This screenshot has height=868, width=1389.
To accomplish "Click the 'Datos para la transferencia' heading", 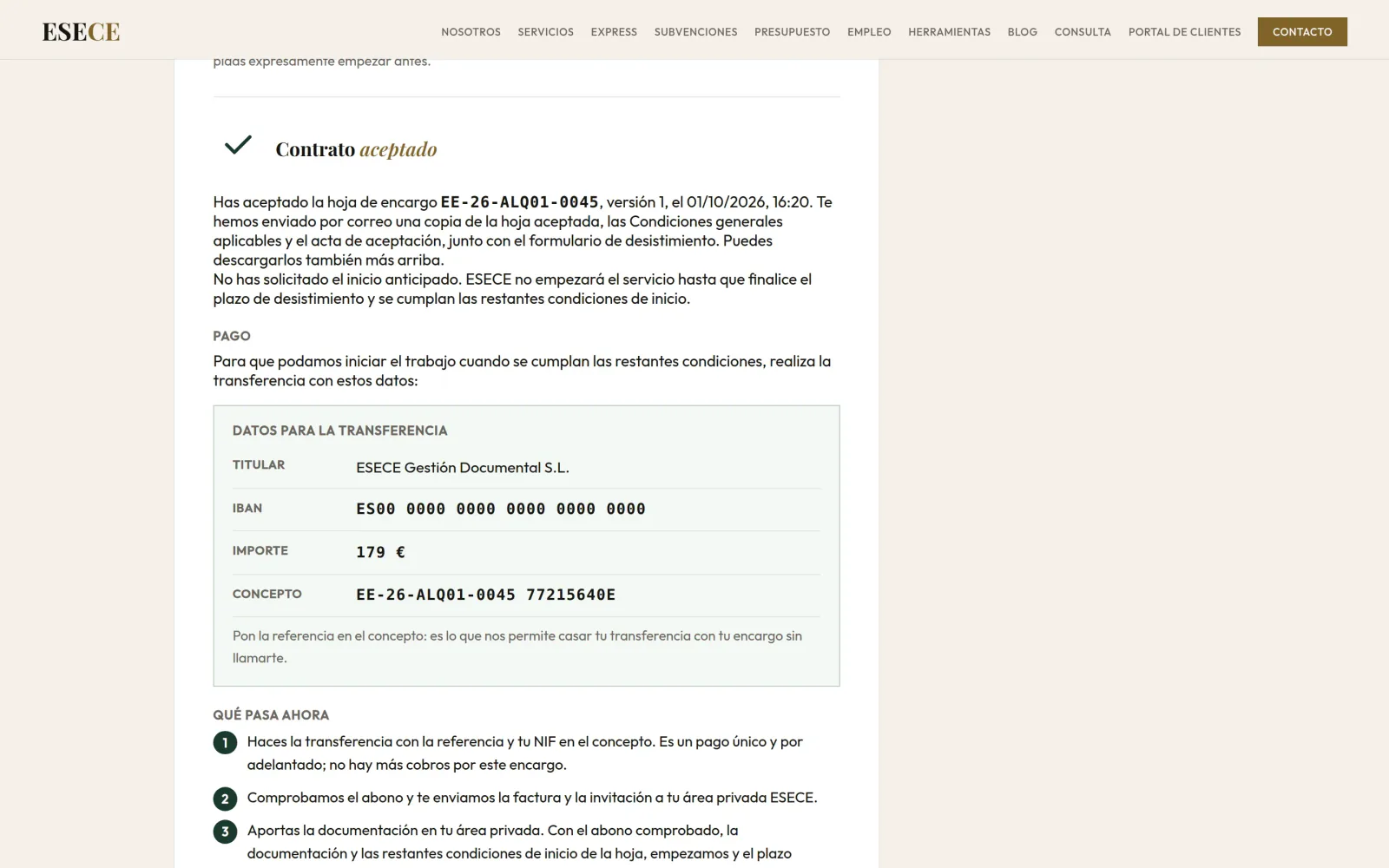I will click(x=339, y=431).
